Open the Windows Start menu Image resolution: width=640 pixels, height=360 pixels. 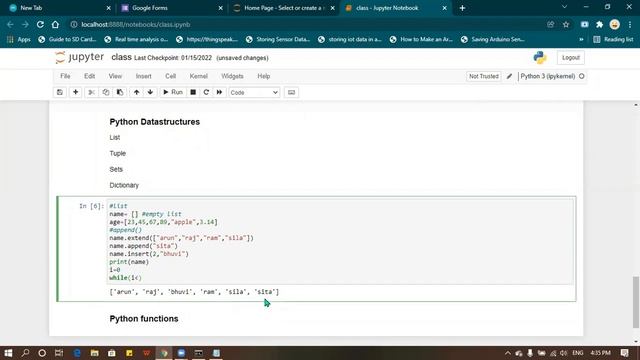coord(8,353)
